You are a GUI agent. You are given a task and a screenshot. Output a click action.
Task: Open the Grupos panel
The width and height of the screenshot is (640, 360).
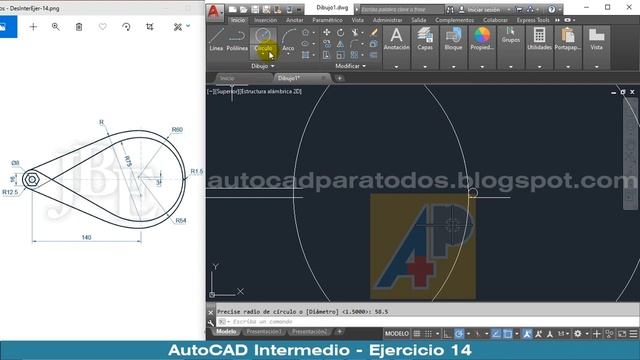tap(511, 35)
